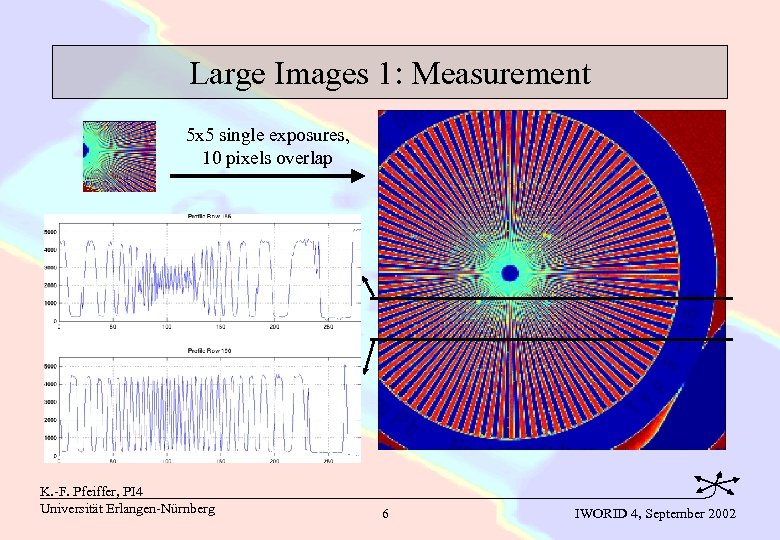Select the lower profile row plot
Screen dimensions: 780x540
[202, 405]
